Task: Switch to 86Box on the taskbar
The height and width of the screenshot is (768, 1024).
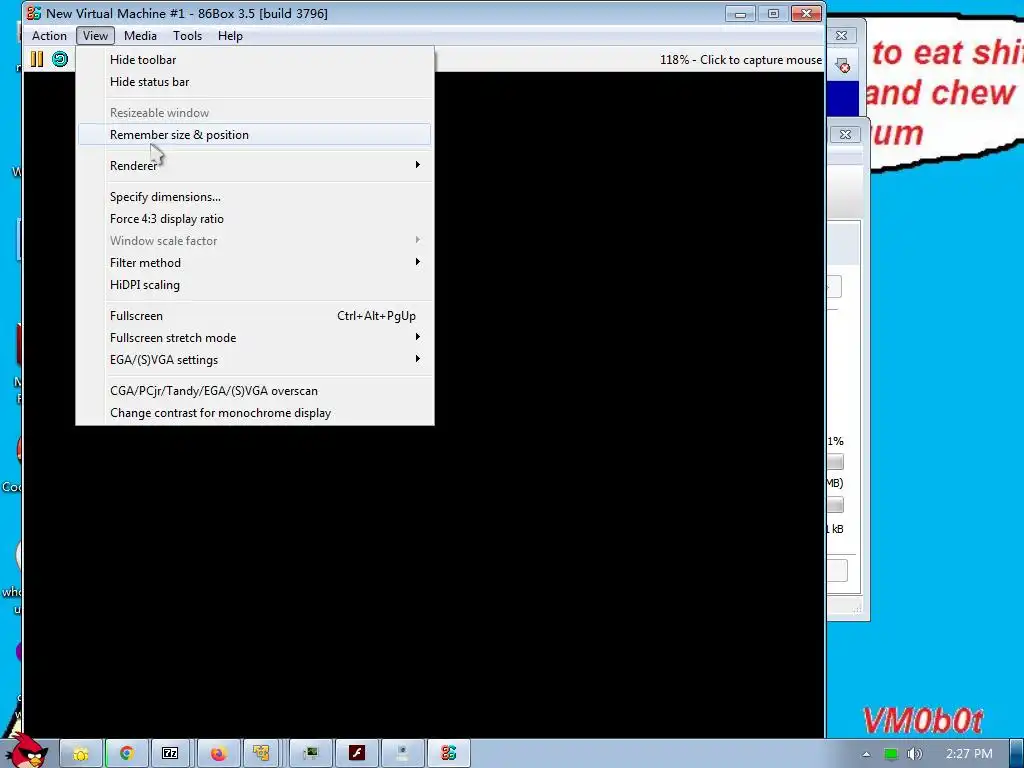Action: point(449,754)
